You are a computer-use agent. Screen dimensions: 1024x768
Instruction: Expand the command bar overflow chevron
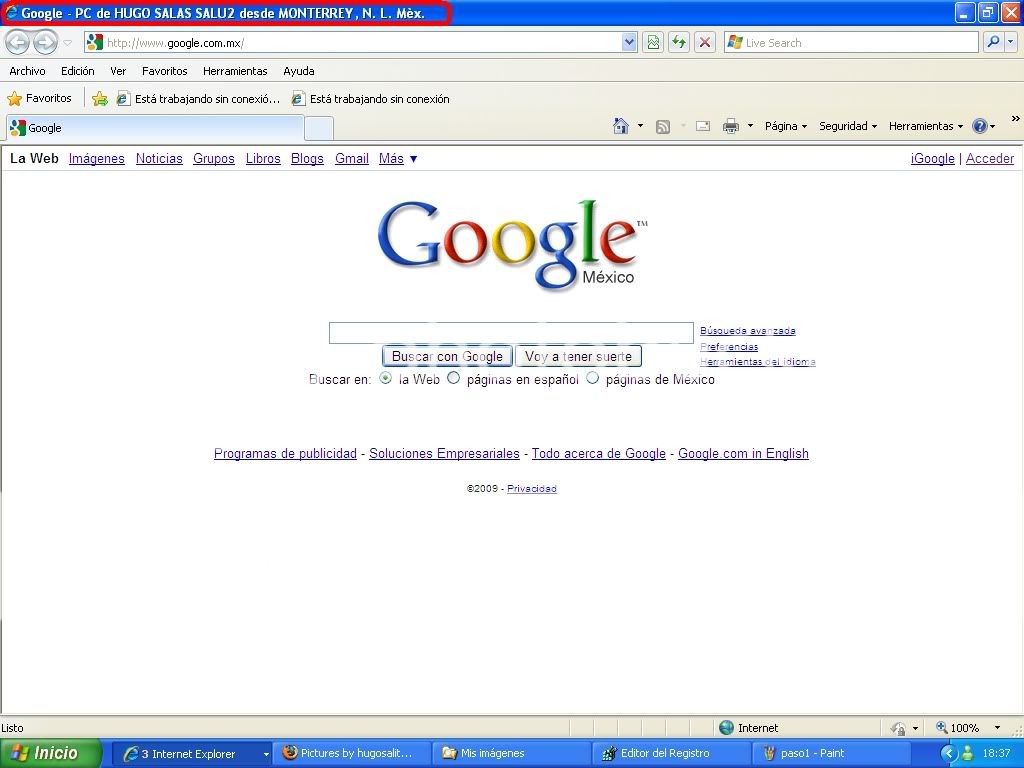1016,119
